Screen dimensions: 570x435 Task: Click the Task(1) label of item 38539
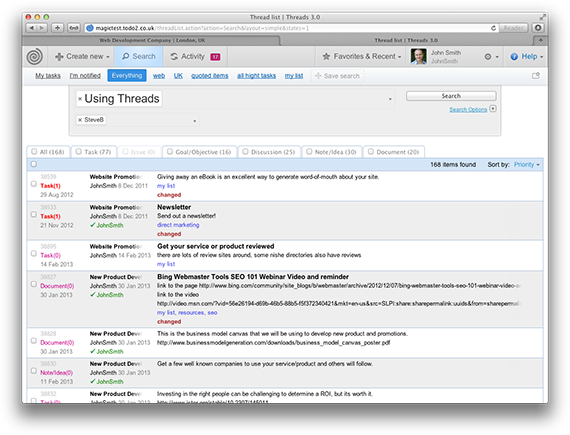[x=51, y=186]
